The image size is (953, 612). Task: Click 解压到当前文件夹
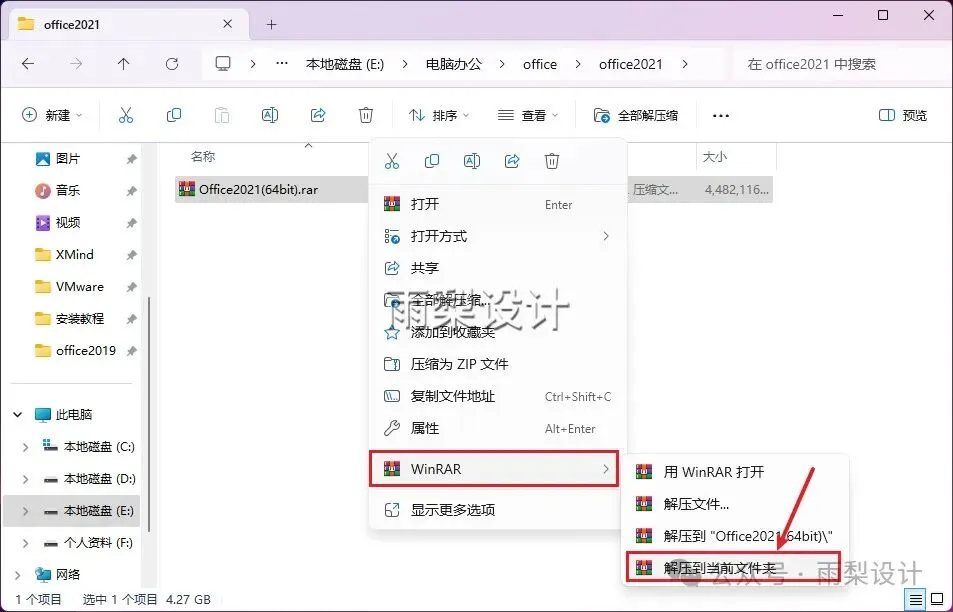[x=733, y=568]
